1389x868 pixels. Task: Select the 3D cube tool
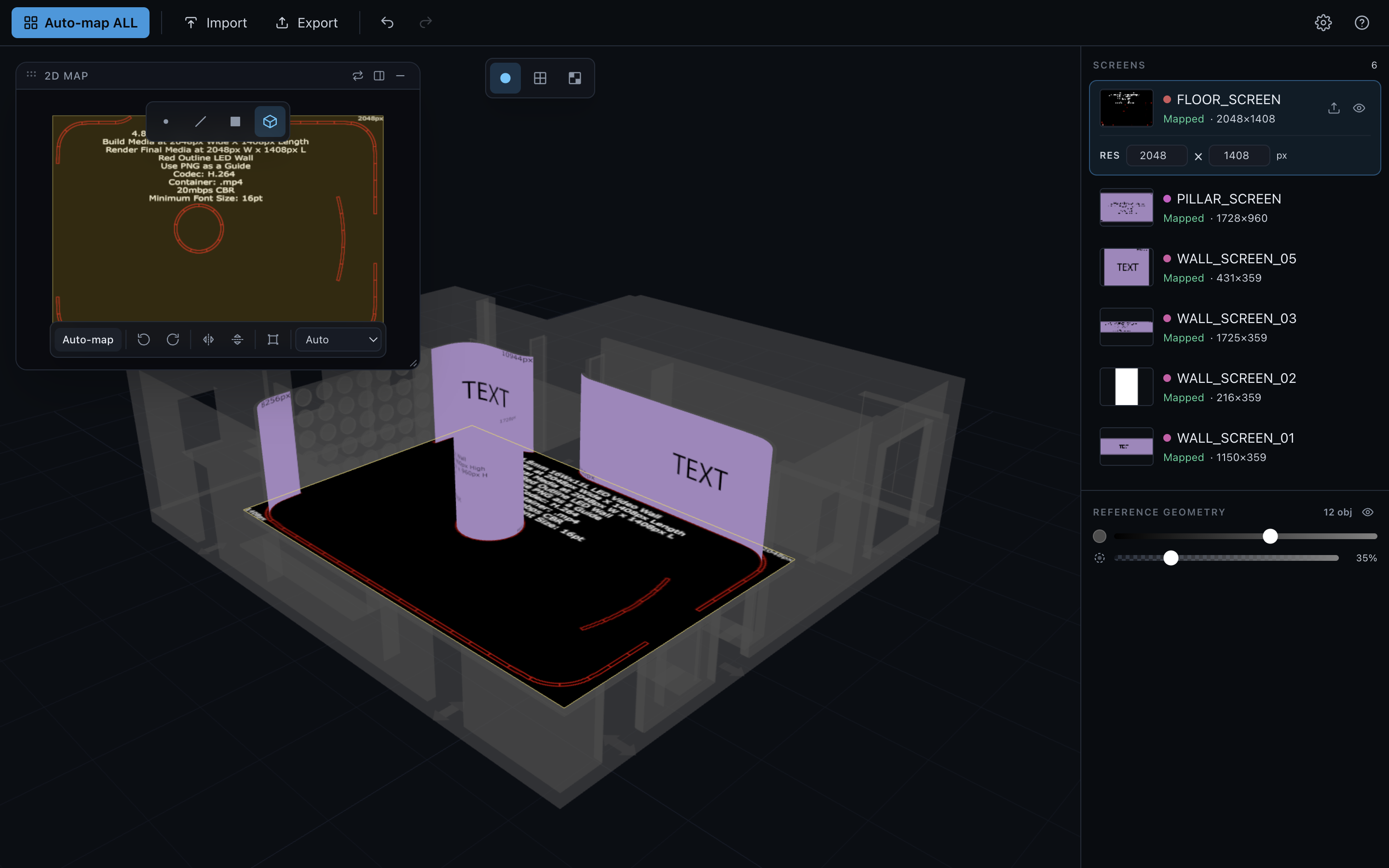[x=270, y=121]
